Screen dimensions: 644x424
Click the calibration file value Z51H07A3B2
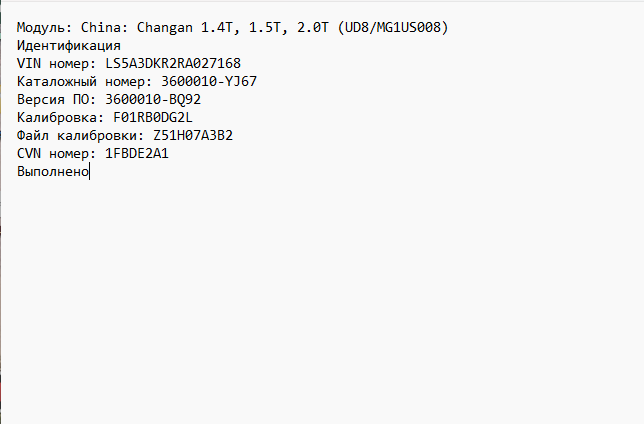193,135
